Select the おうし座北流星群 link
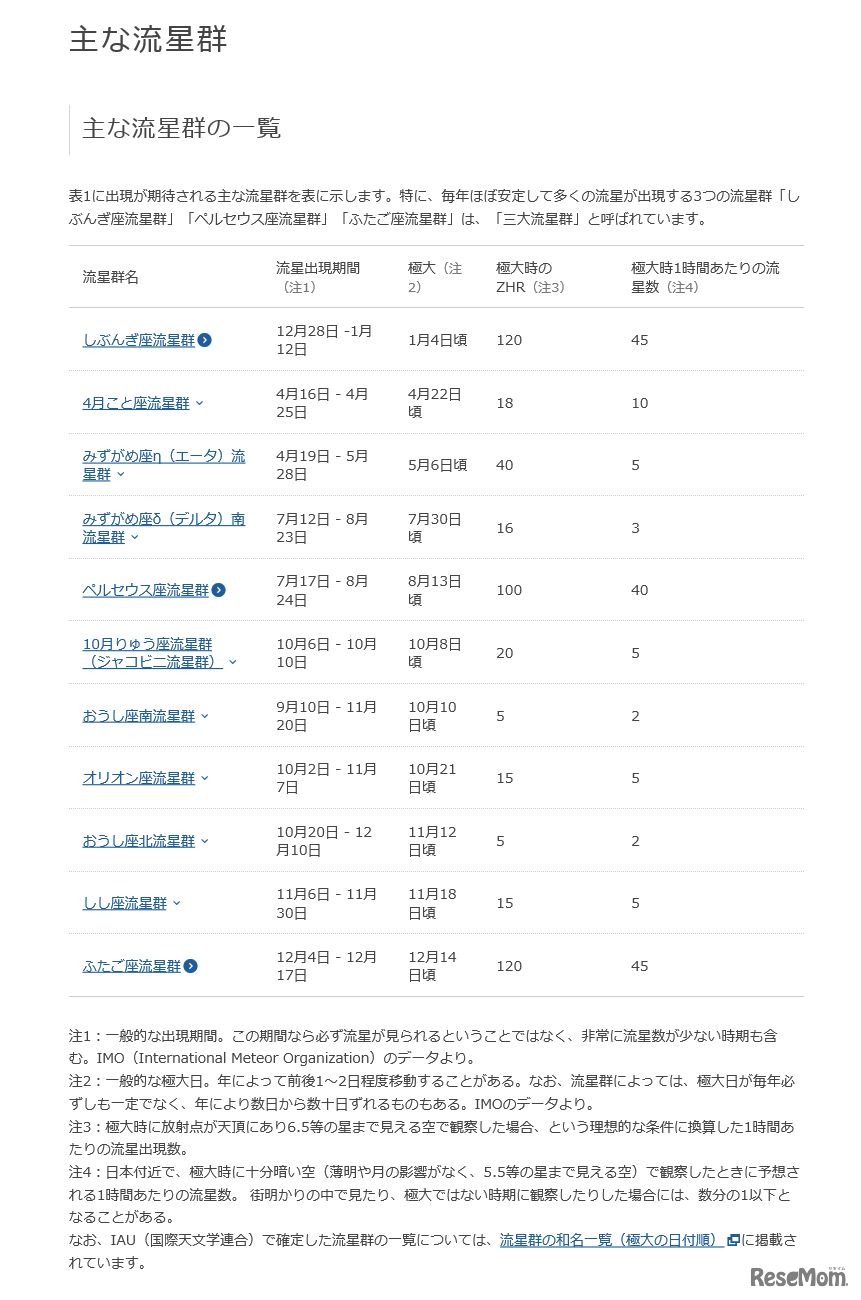Image resolution: width=861 pixels, height=1300 pixels. pos(137,841)
